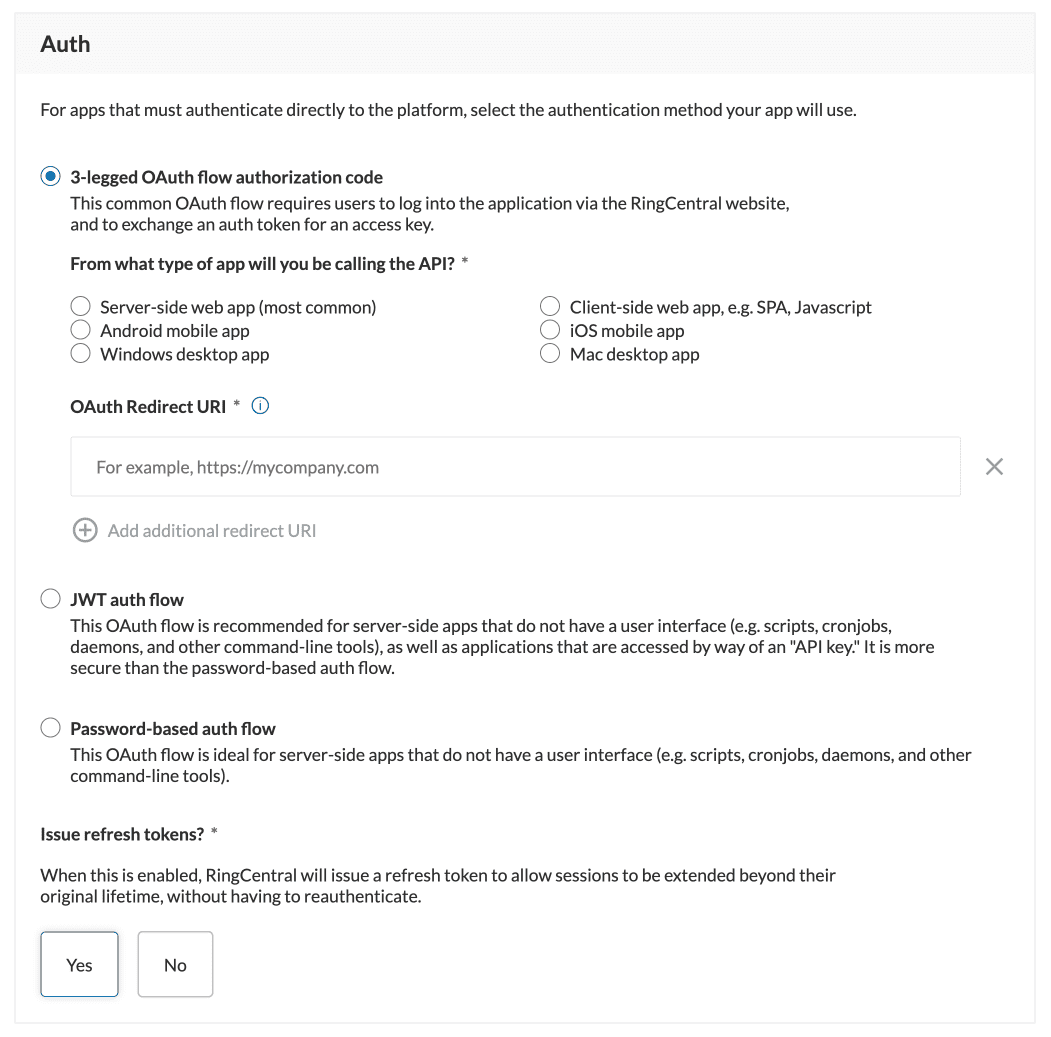Image resolution: width=1051 pixels, height=1037 pixels.
Task: Select Server-side web app radio button
Action: coord(81,306)
